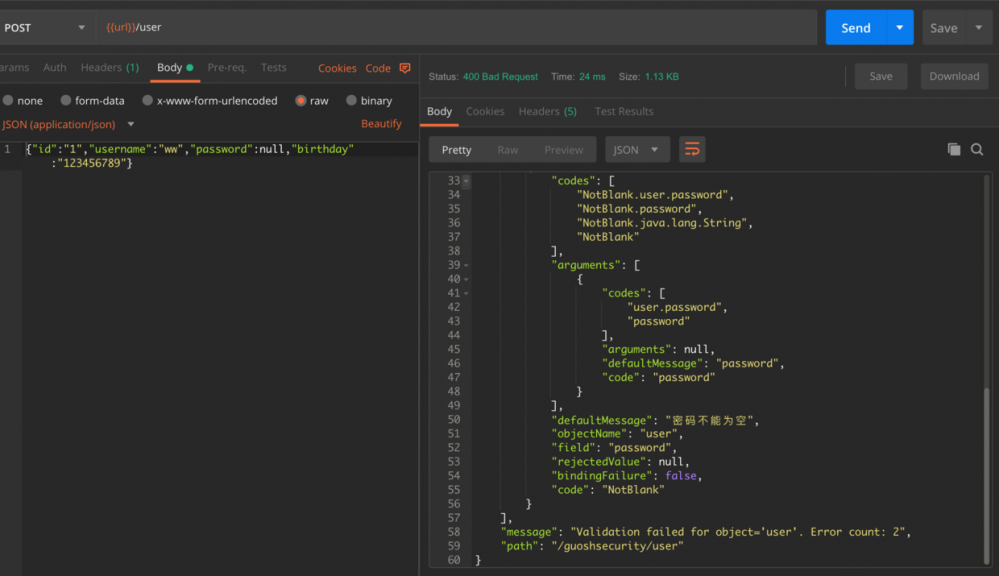
Task: Select the none body option
Action: click(x=12, y=100)
